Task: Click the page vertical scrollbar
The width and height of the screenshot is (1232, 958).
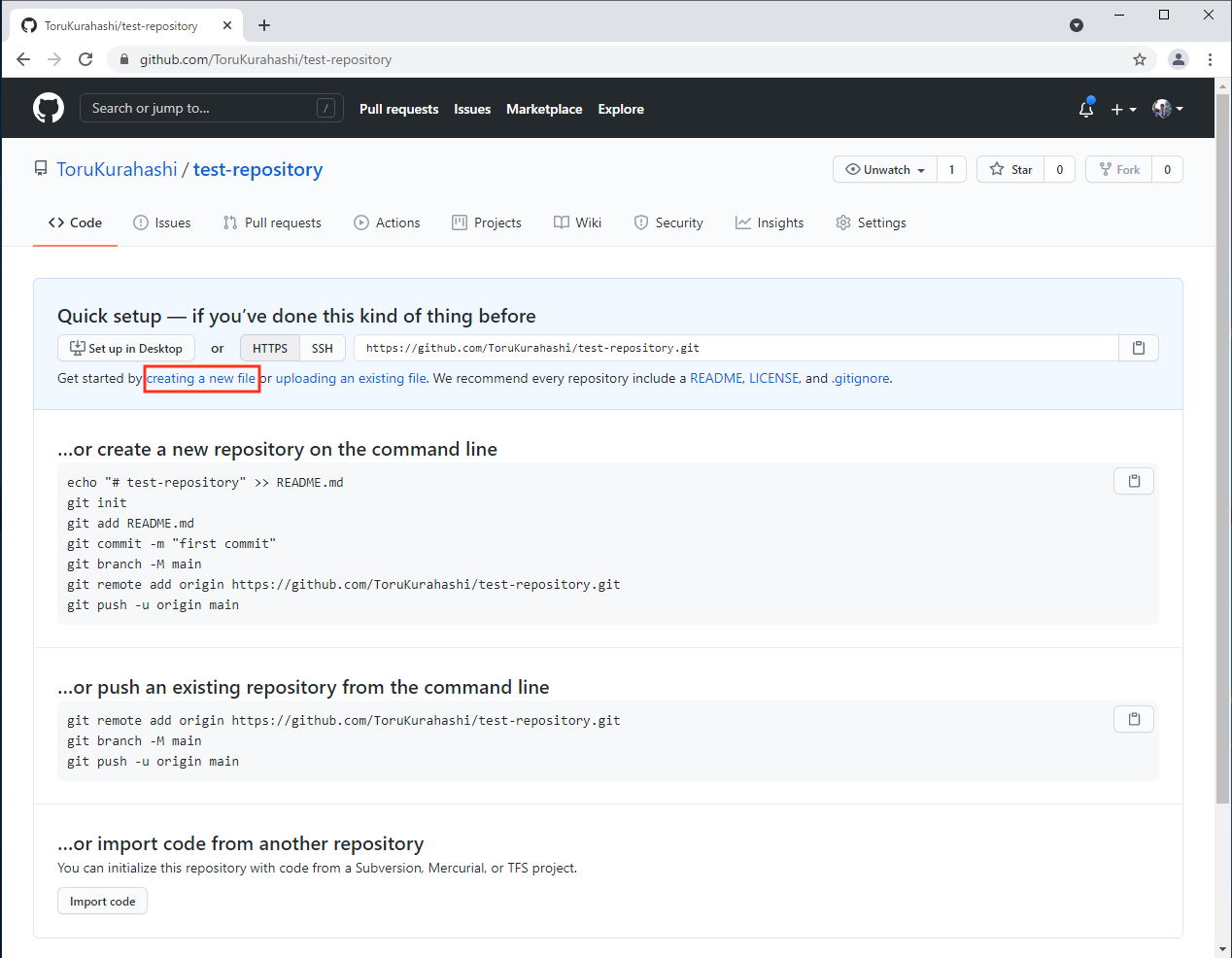Action: coord(1223,447)
